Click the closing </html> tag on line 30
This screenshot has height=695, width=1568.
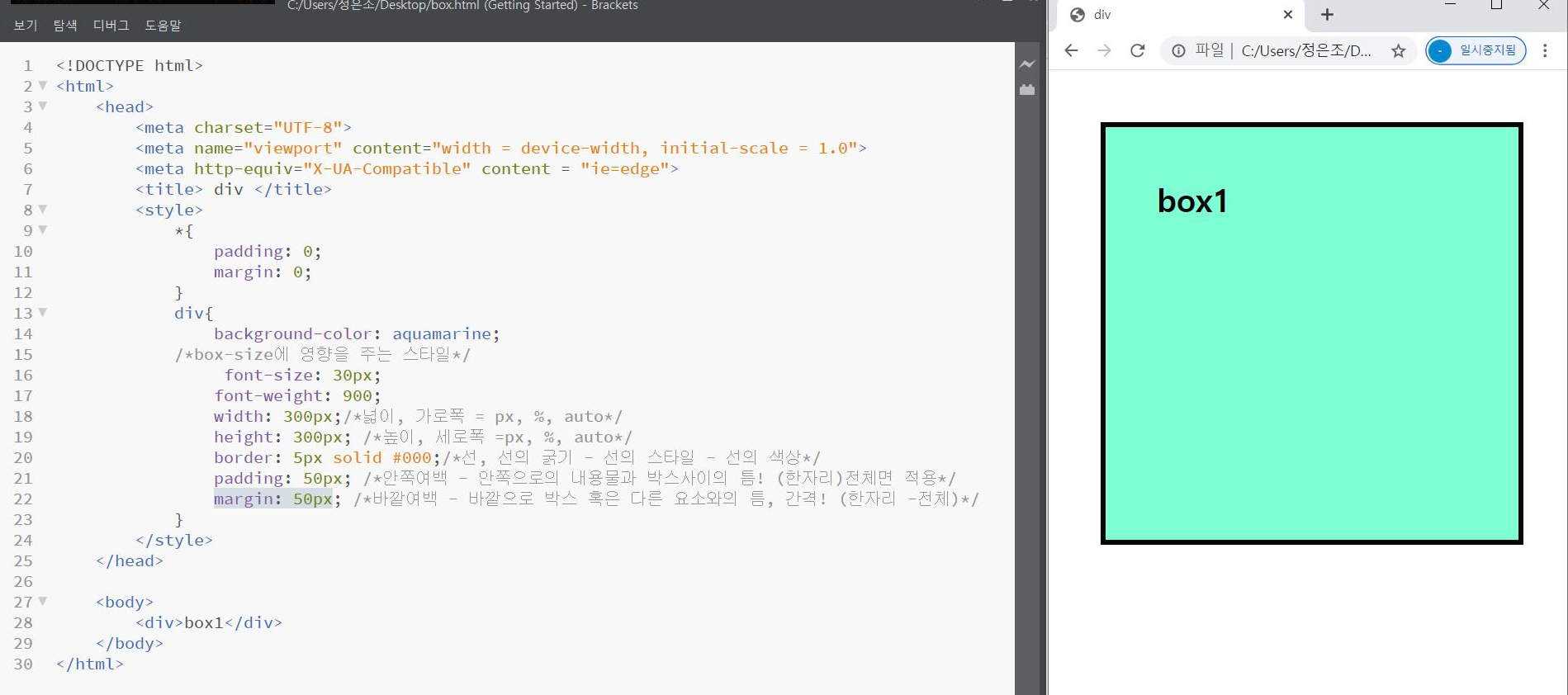(x=90, y=664)
